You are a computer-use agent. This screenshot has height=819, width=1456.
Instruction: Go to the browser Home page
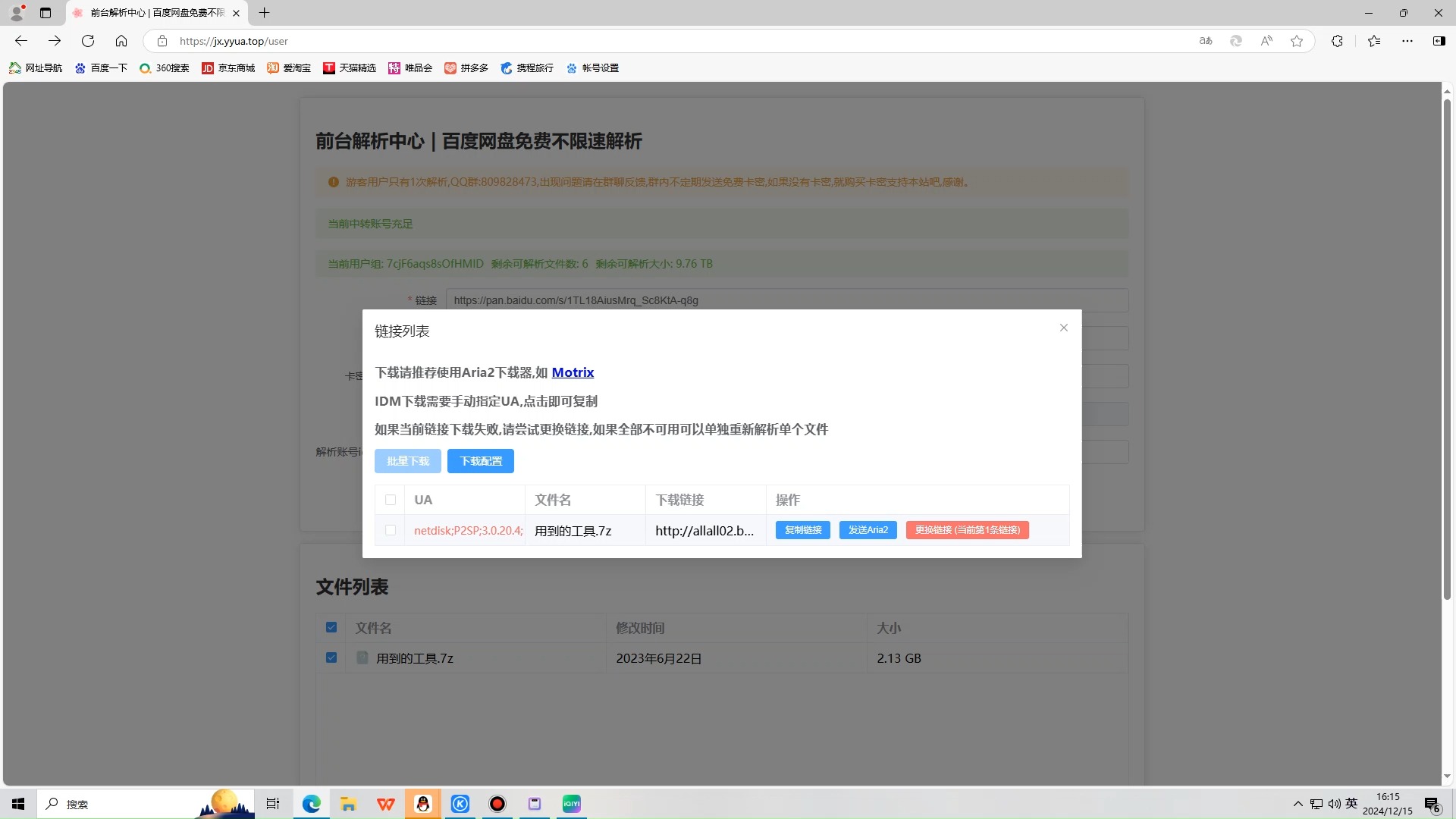(x=121, y=41)
